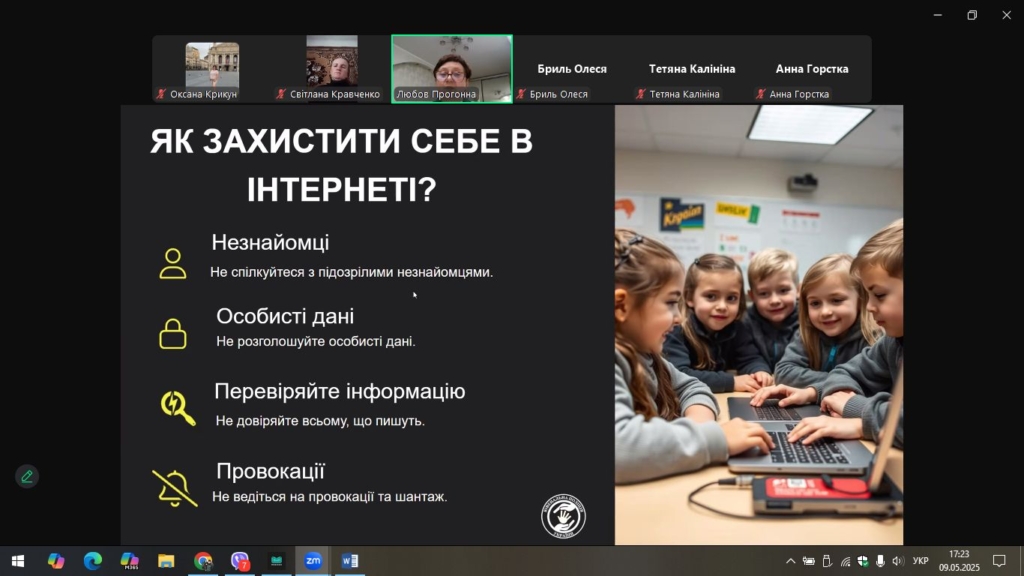Click the green annotation pencil icon

click(x=27, y=476)
